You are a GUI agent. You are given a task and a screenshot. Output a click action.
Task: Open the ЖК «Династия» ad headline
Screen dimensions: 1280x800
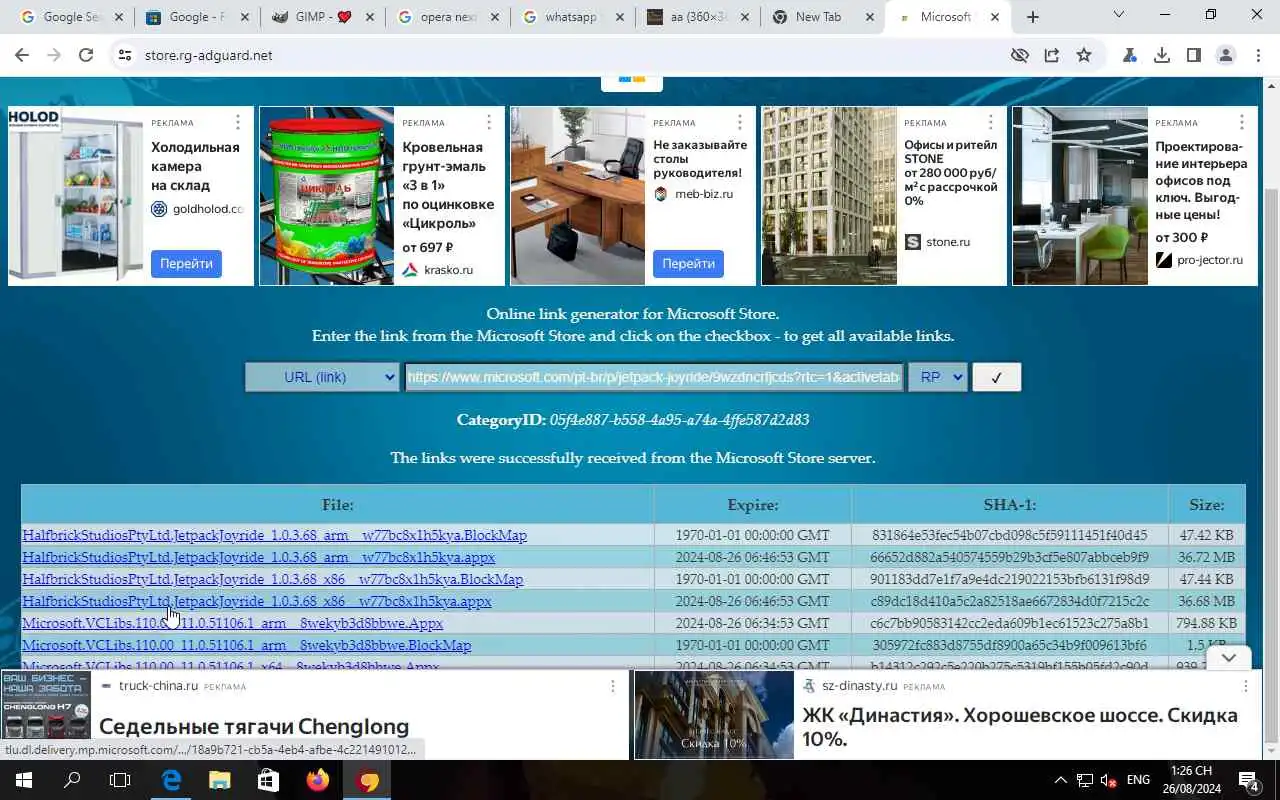point(1020,727)
